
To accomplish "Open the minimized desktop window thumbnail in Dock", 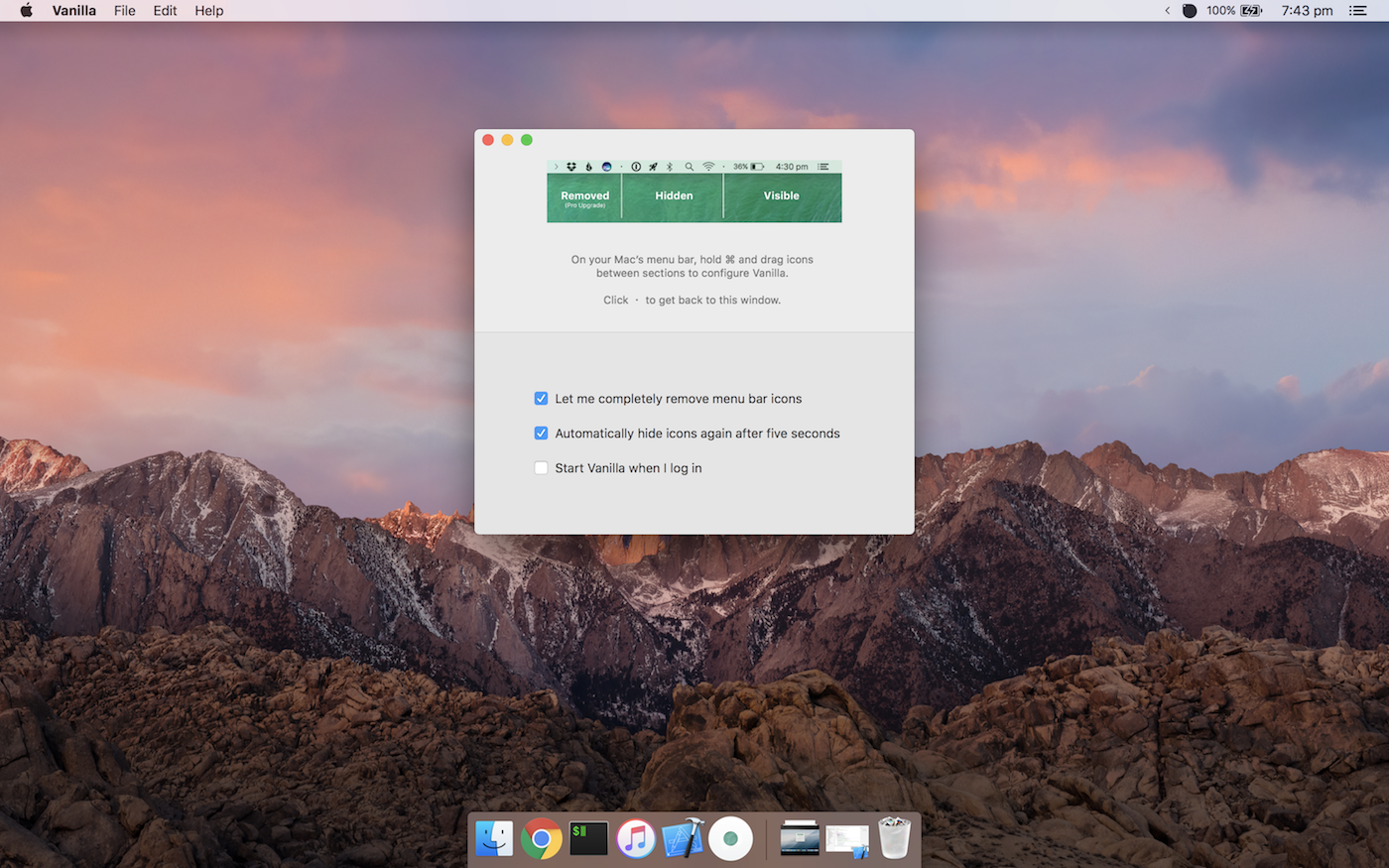I will click(800, 838).
